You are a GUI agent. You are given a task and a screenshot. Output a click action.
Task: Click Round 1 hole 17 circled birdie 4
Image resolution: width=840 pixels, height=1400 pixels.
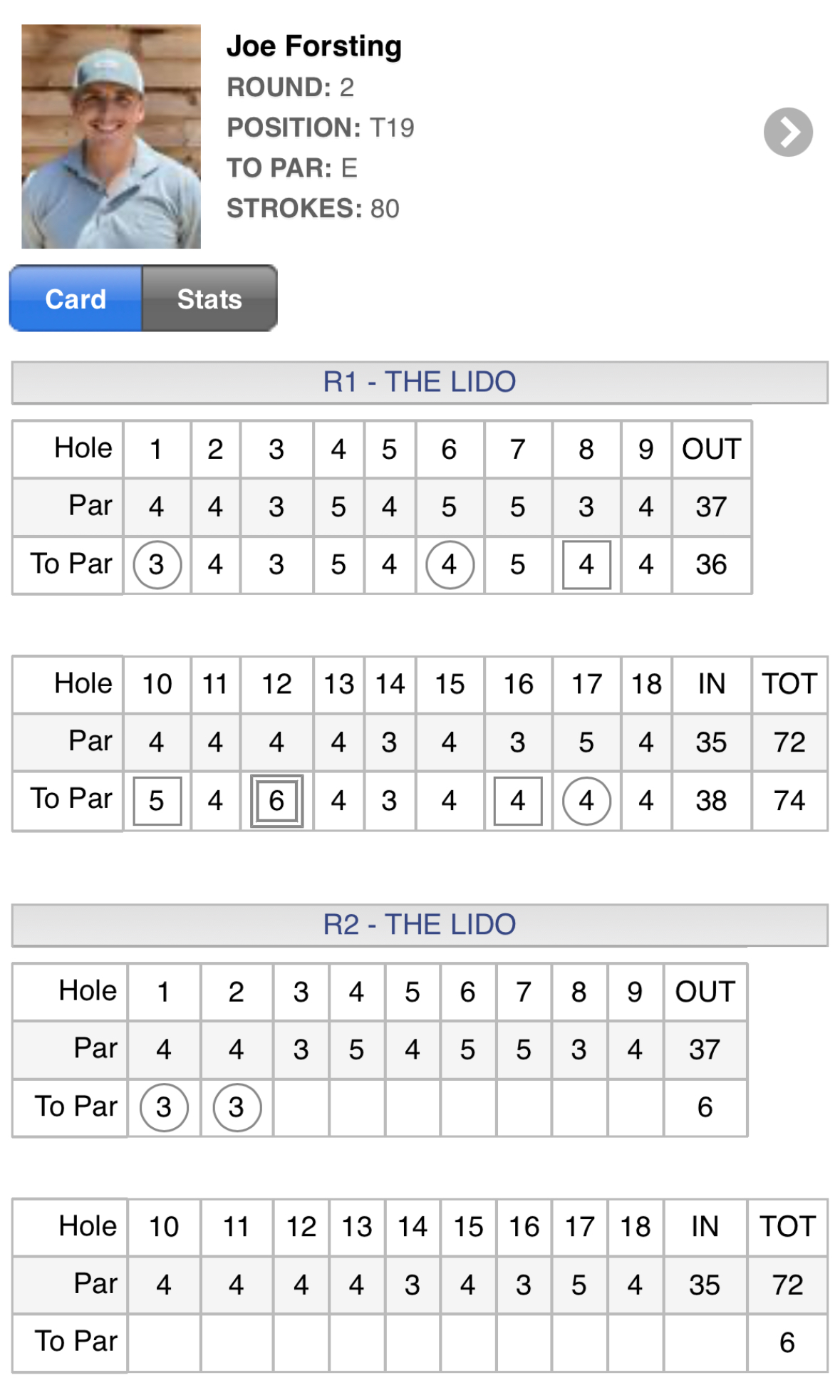point(586,801)
